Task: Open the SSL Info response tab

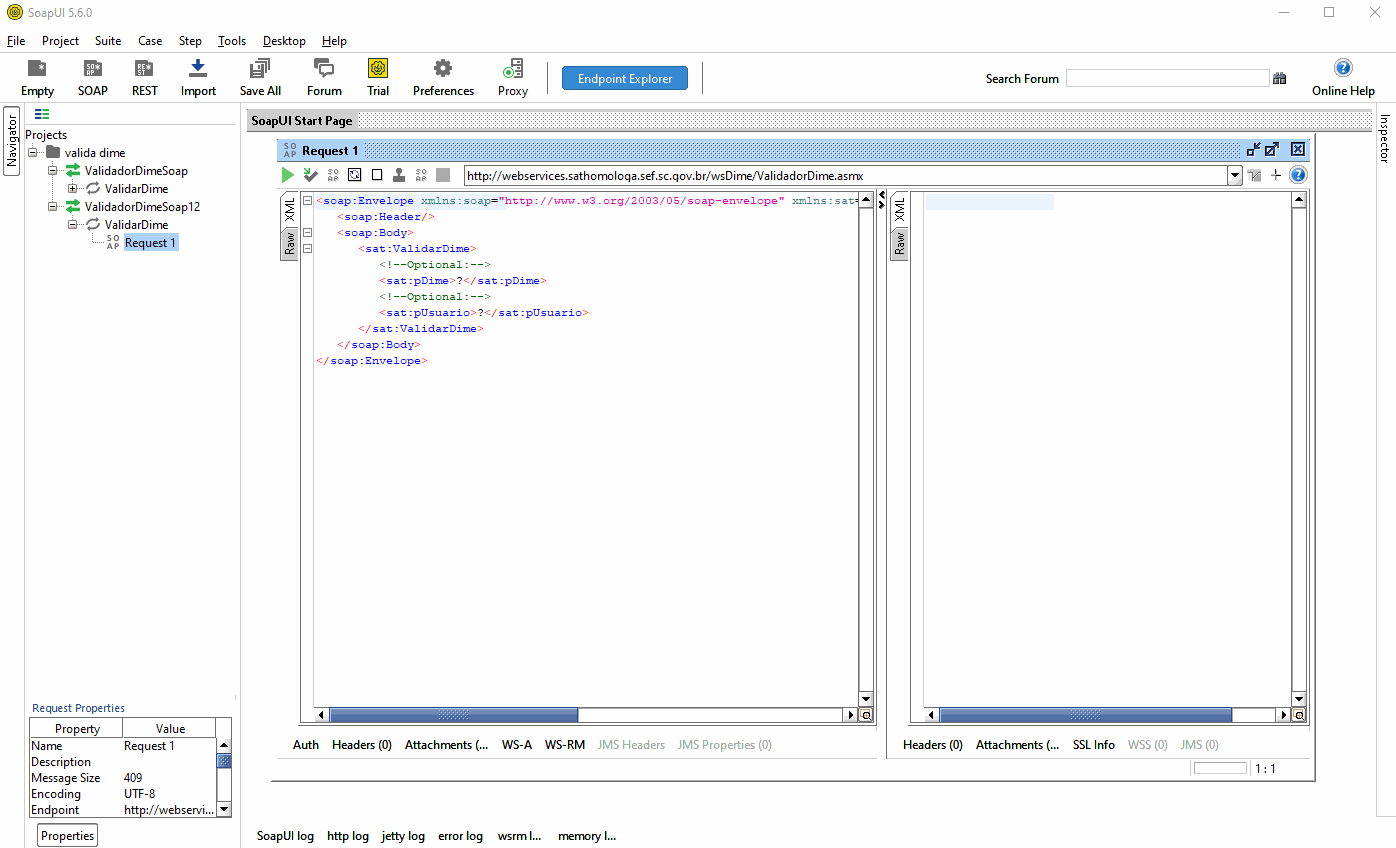Action: pyautogui.click(x=1094, y=745)
